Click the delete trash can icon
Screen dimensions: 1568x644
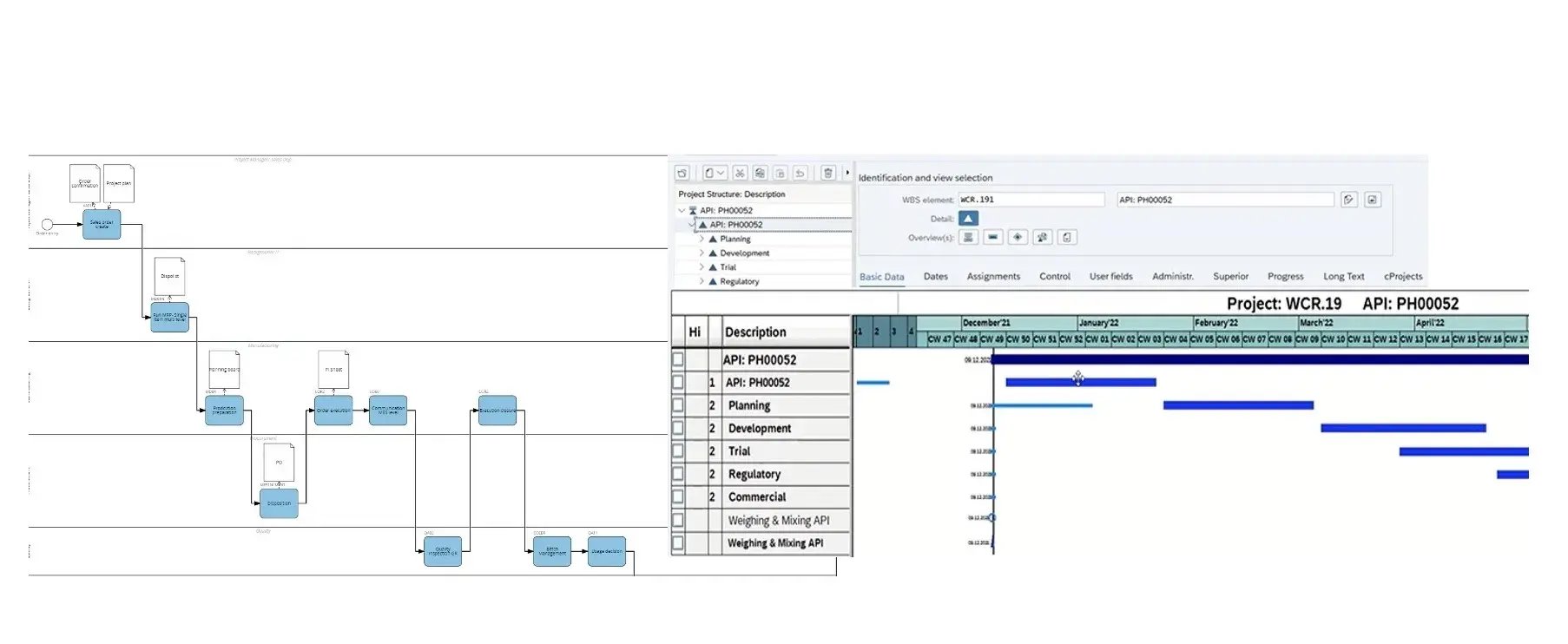(x=827, y=173)
